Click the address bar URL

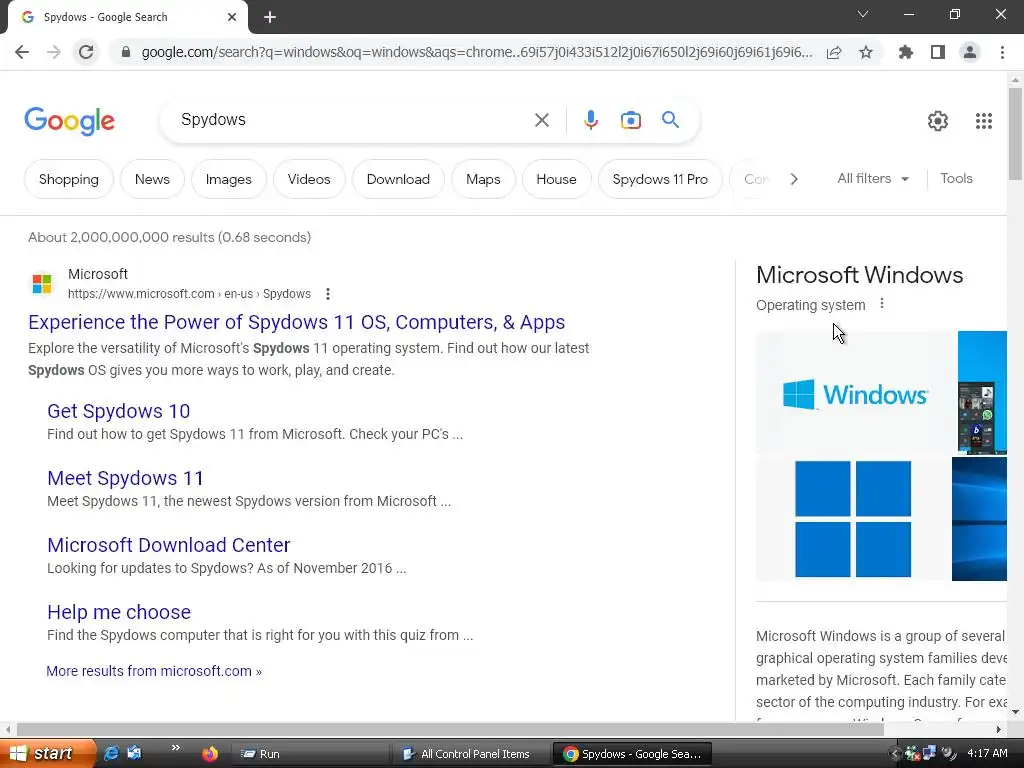click(x=477, y=52)
